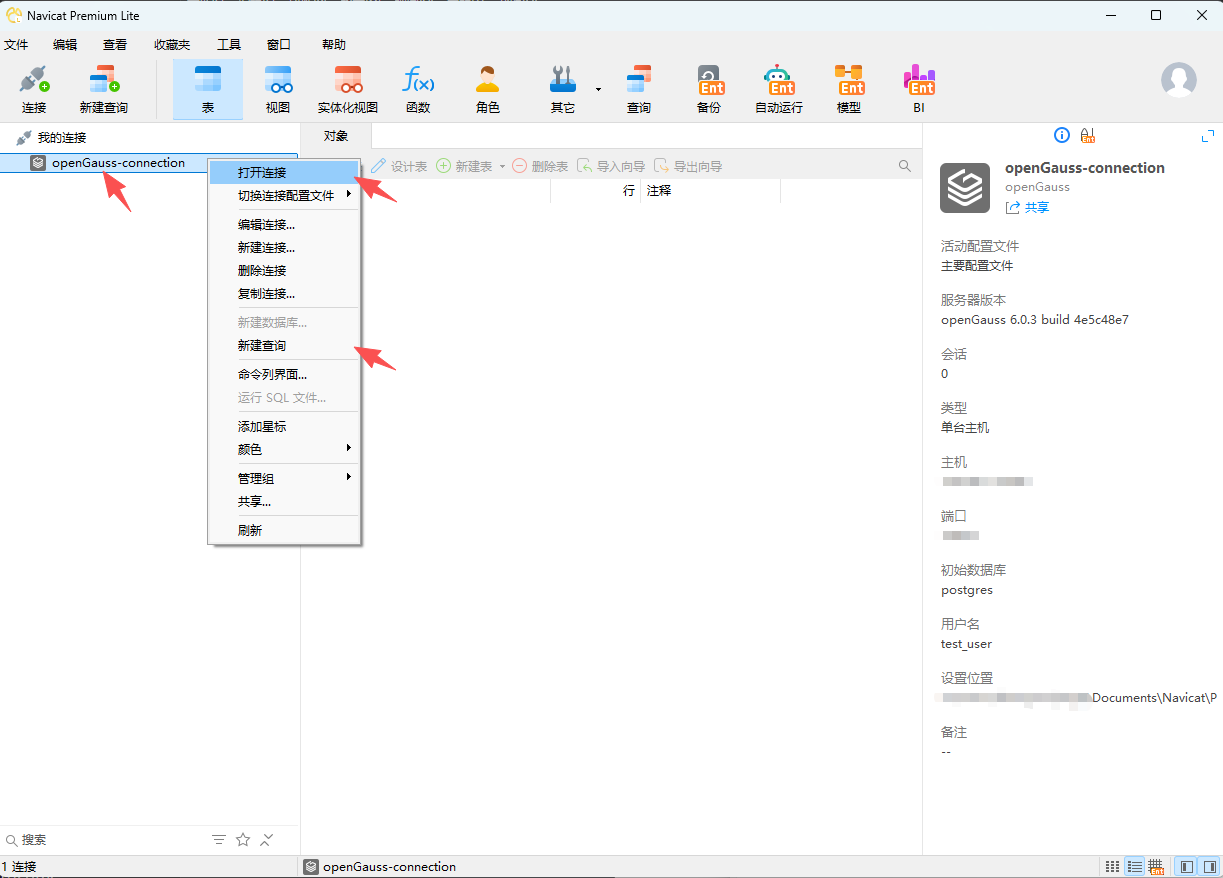
Task: Select the 表 (Table) toolbar icon
Action: pyautogui.click(x=208, y=90)
